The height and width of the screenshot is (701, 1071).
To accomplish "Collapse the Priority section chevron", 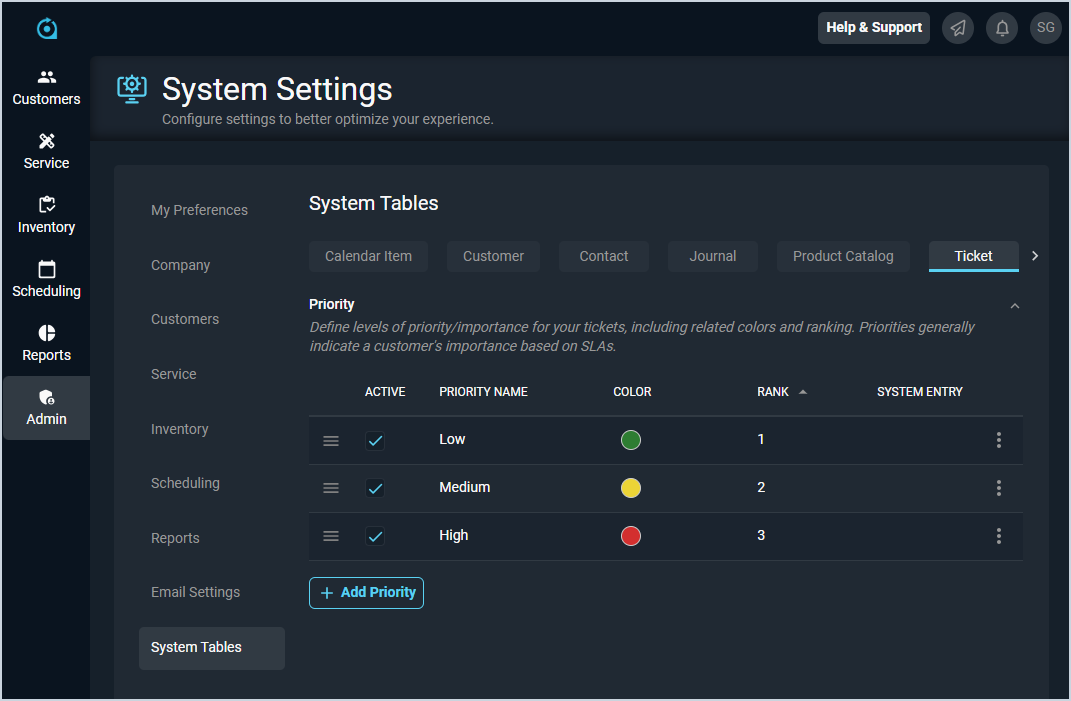I will [x=1015, y=306].
